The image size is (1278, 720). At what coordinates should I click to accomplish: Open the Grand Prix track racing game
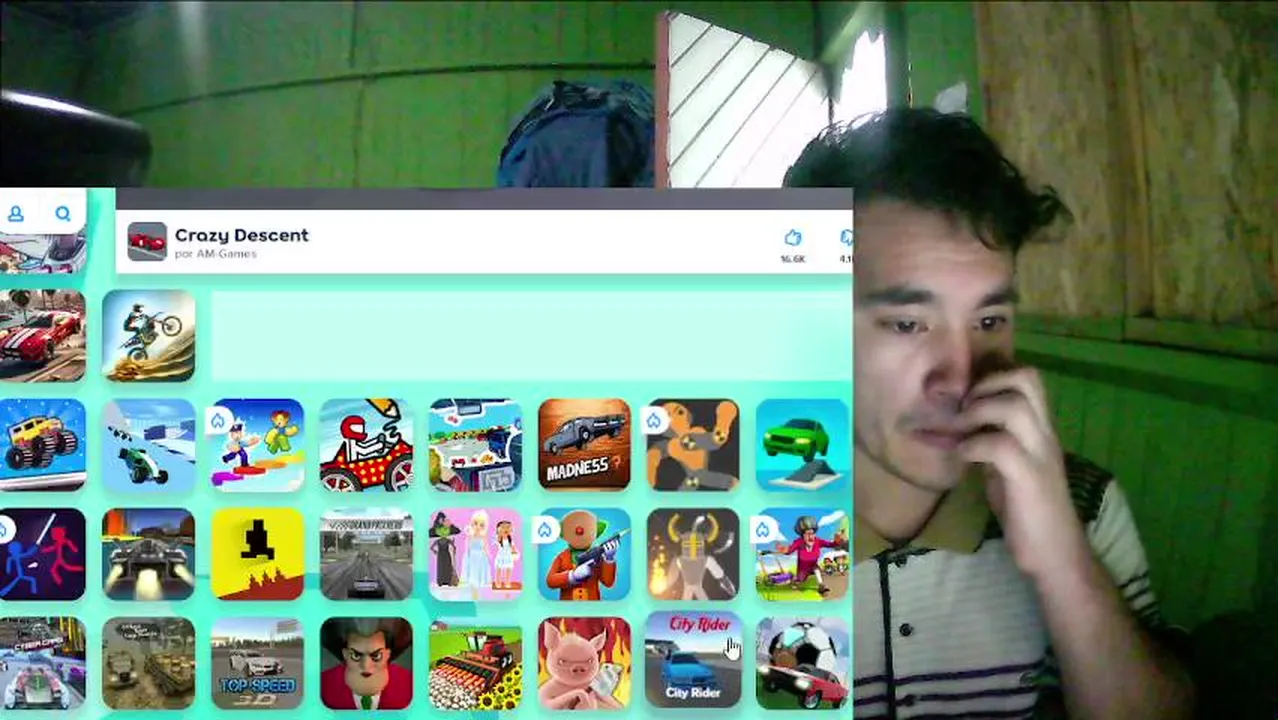(x=366, y=554)
